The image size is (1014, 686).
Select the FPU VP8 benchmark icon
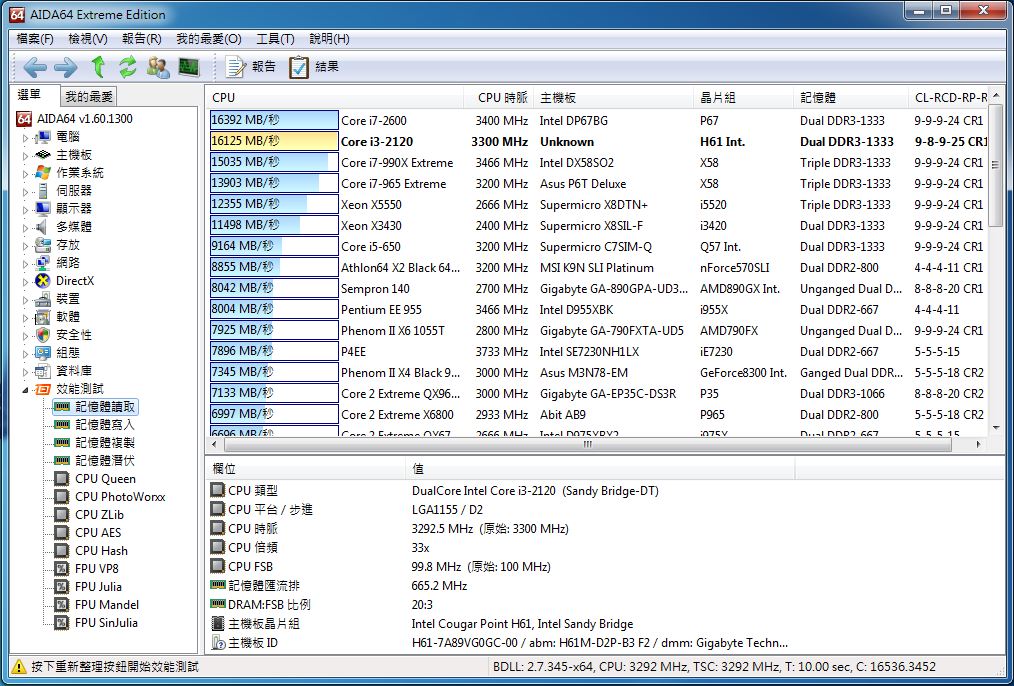click(61, 569)
